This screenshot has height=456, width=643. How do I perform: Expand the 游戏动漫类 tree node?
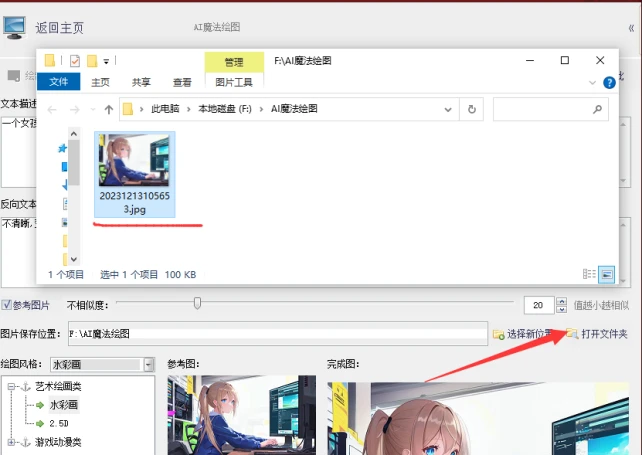11,442
